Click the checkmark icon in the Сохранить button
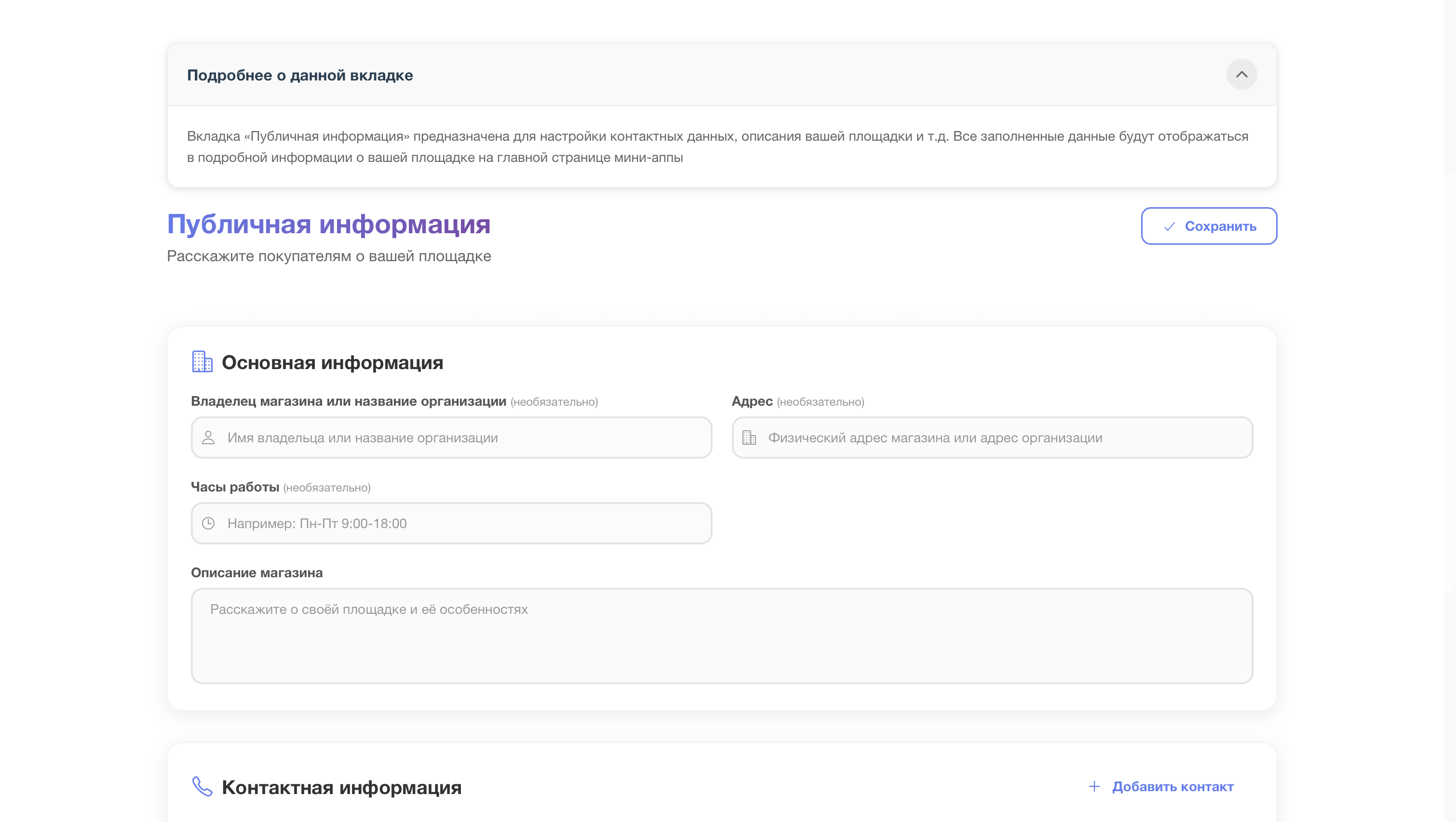 [1170, 226]
